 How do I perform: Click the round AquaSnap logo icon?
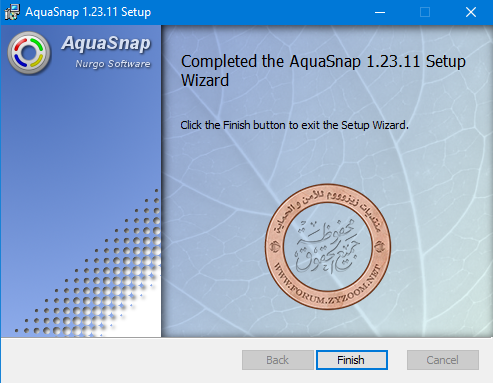coord(29,53)
